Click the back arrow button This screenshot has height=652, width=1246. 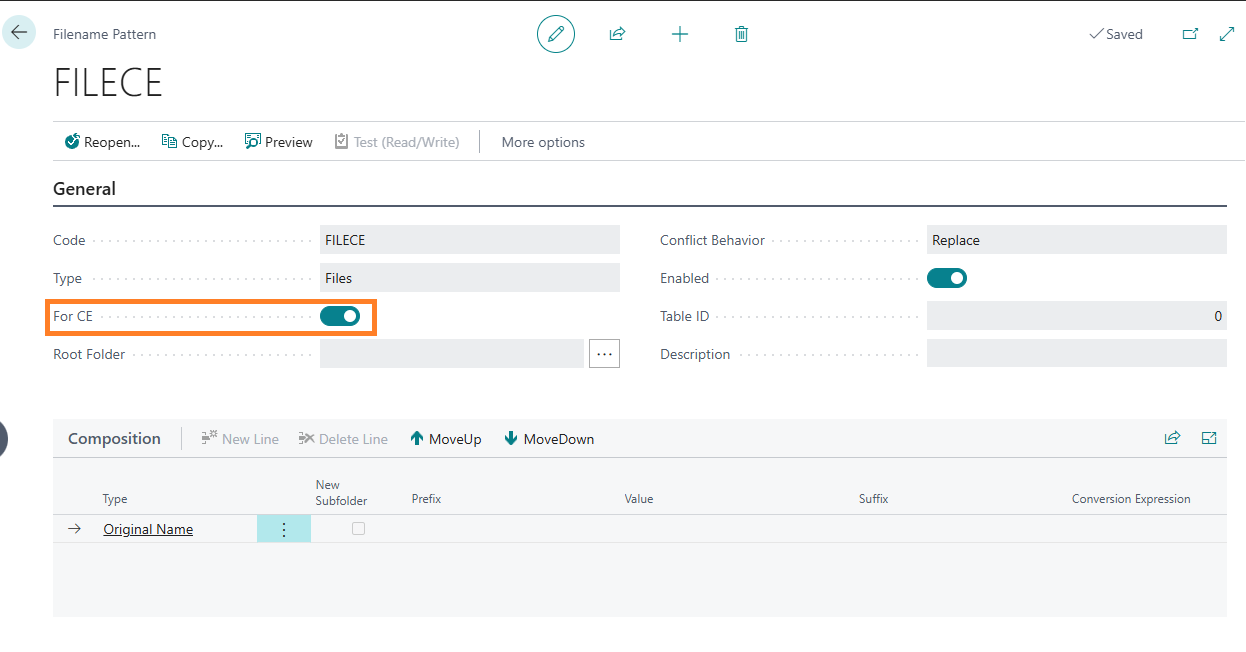[19, 33]
